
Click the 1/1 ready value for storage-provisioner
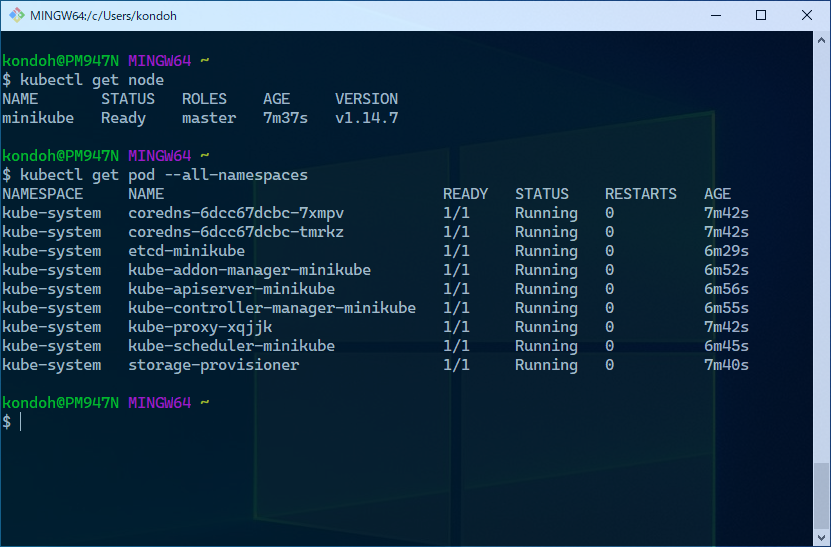pyautogui.click(x=456, y=365)
